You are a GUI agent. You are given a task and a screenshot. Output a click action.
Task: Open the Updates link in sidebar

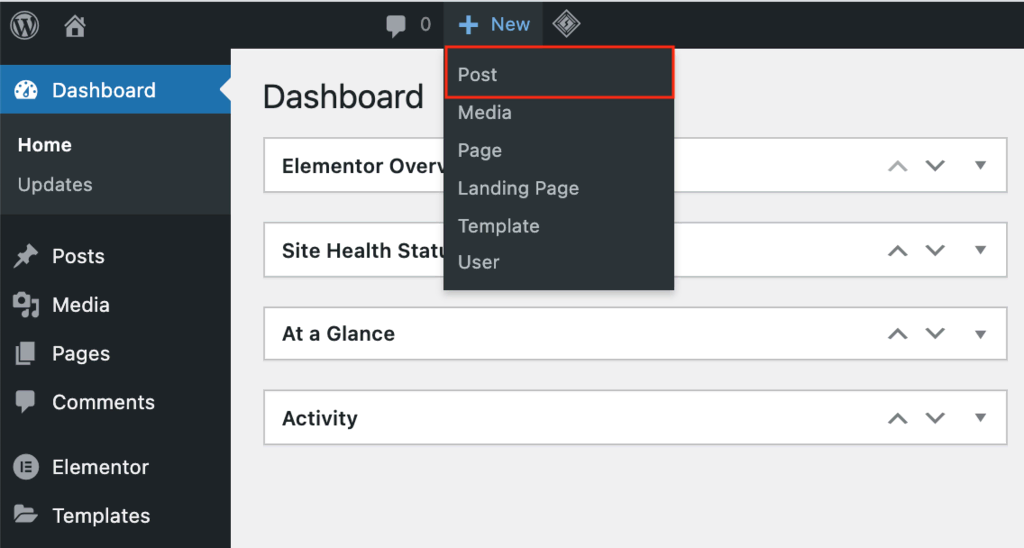tap(55, 185)
